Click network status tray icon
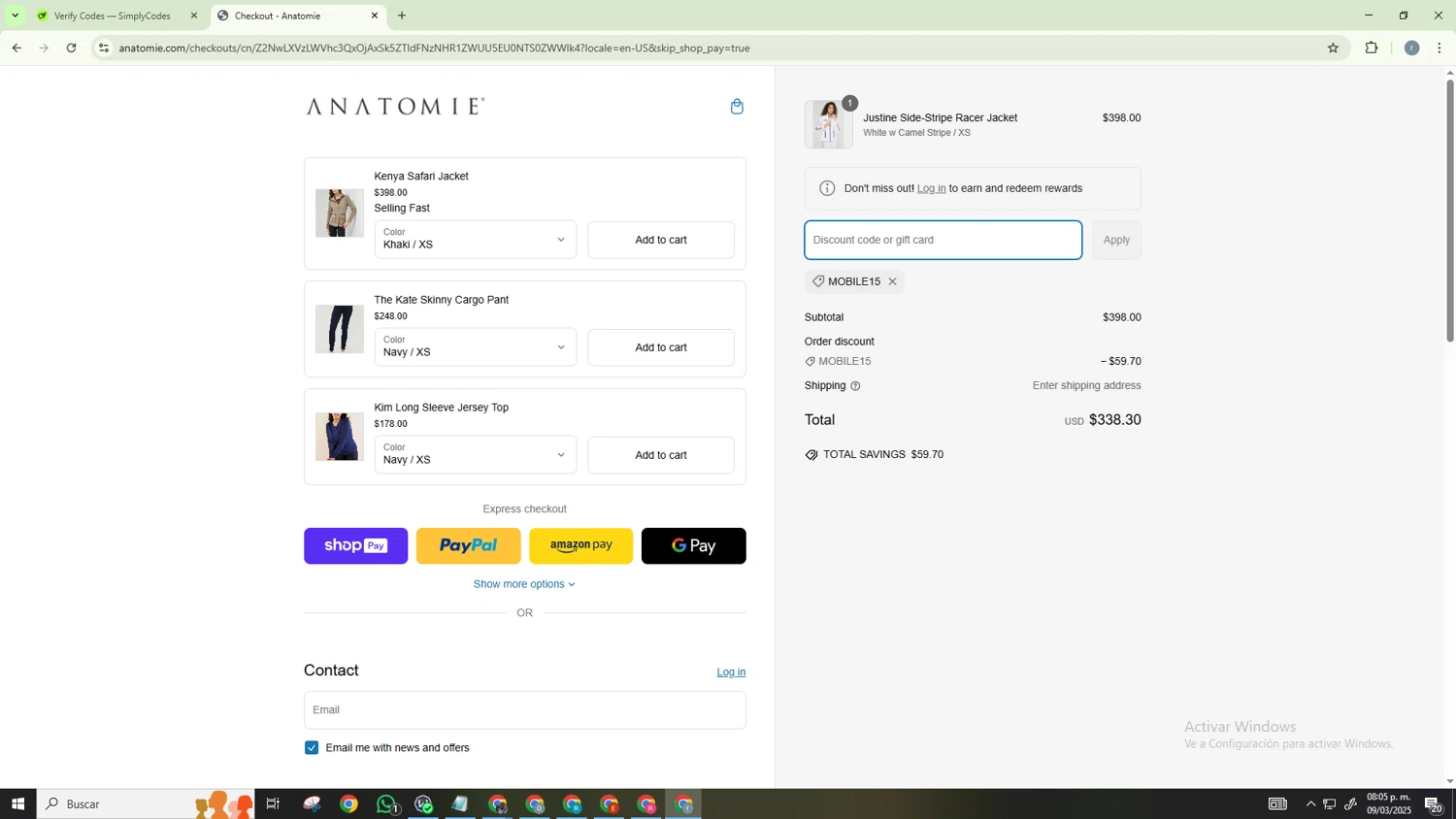 pos(1330,803)
